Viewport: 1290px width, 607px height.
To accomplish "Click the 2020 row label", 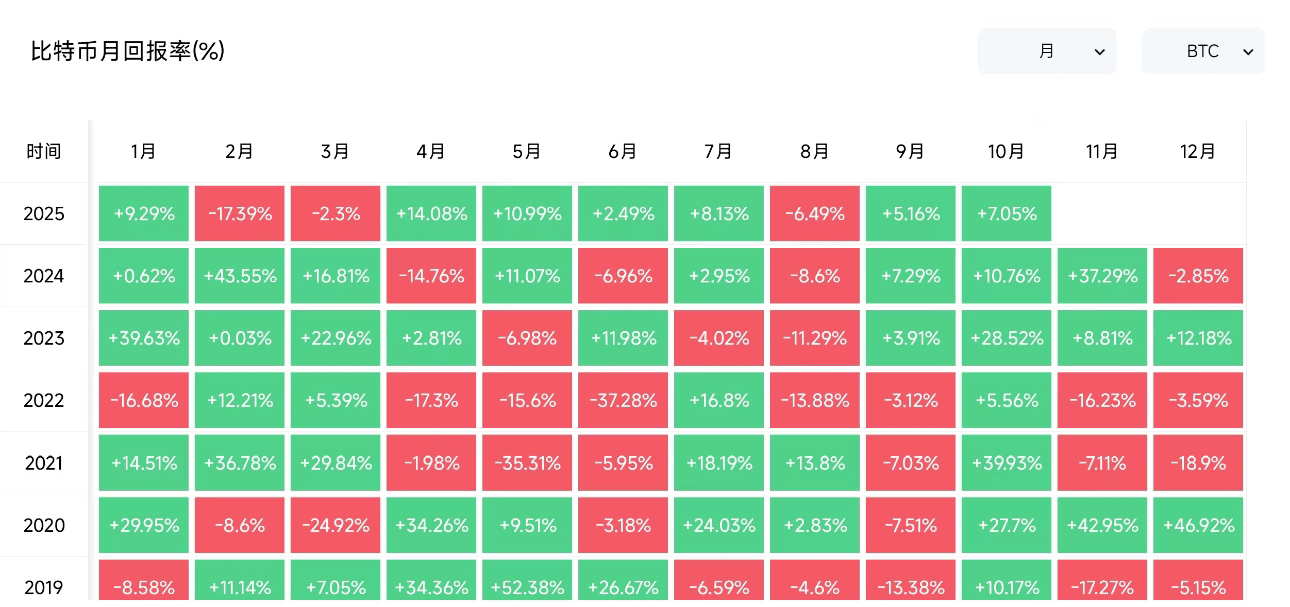I will (x=44, y=526).
